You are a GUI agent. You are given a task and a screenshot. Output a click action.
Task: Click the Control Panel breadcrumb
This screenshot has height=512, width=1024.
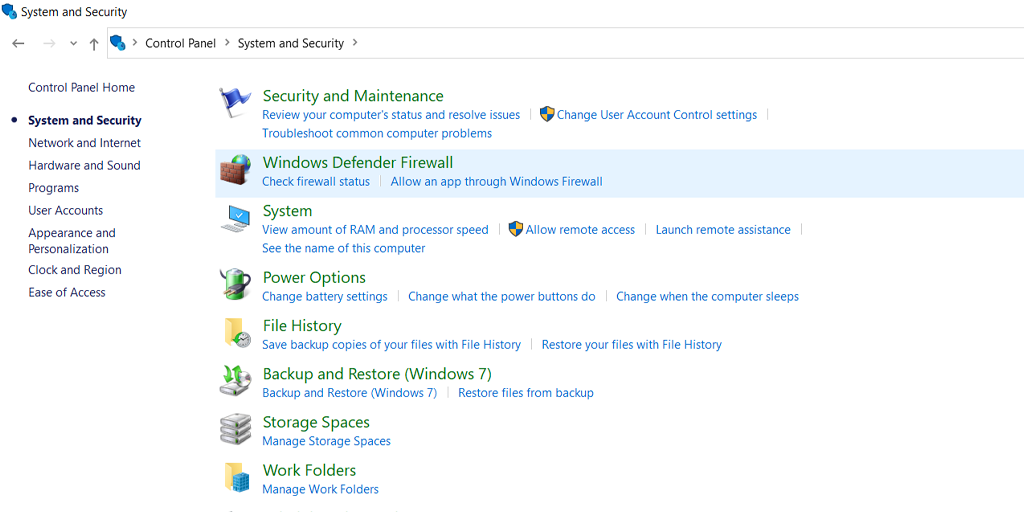[180, 43]
